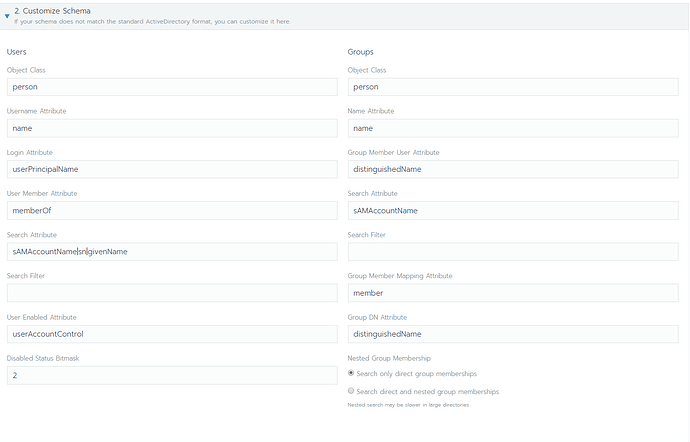The height and width of the screenshot is (442, 690).
Task: Enable 'Search direct and nested group memberships'
Action: [x=351, y=391]
